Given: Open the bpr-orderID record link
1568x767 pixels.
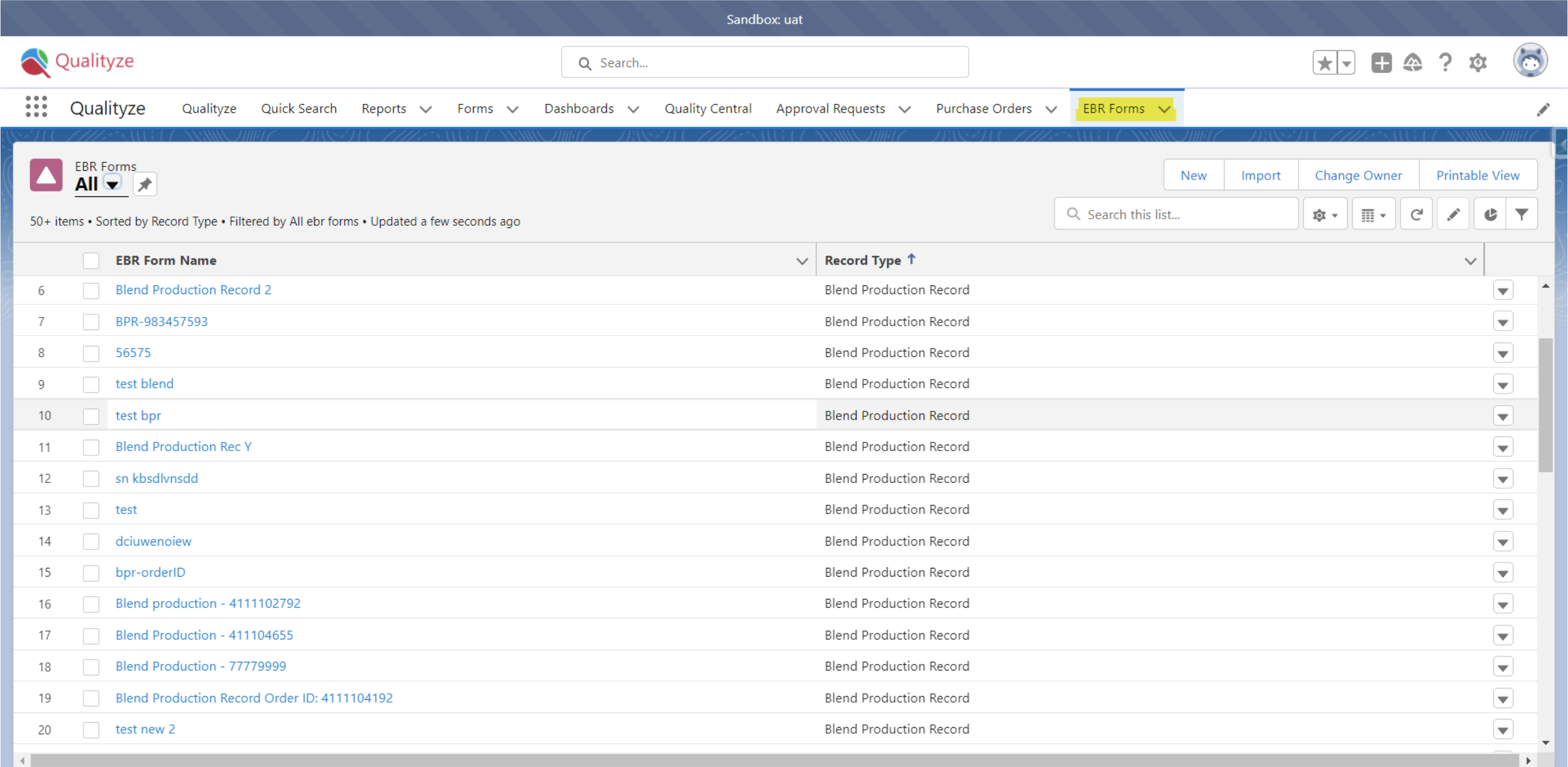Looking at the screenshot, I should pos(150,572).
